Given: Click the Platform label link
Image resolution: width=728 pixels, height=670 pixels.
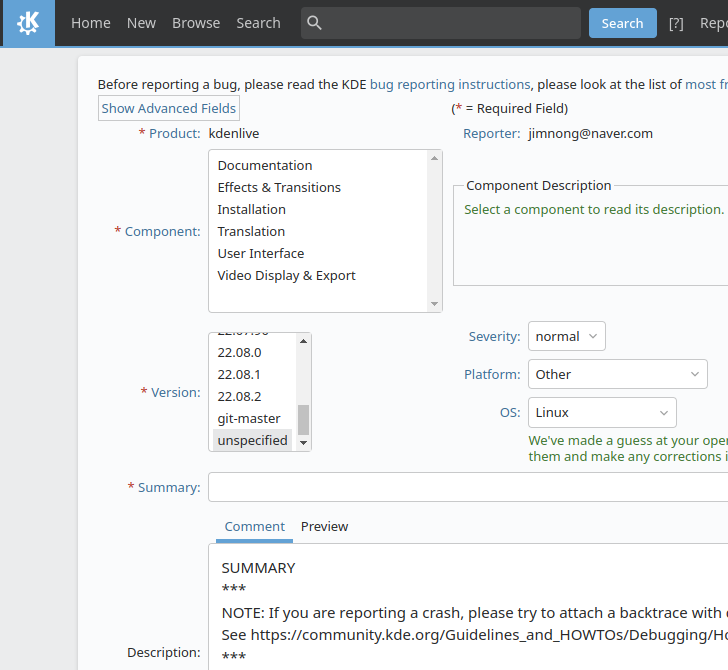Looking at the screenshot, I should pos(492,375).
